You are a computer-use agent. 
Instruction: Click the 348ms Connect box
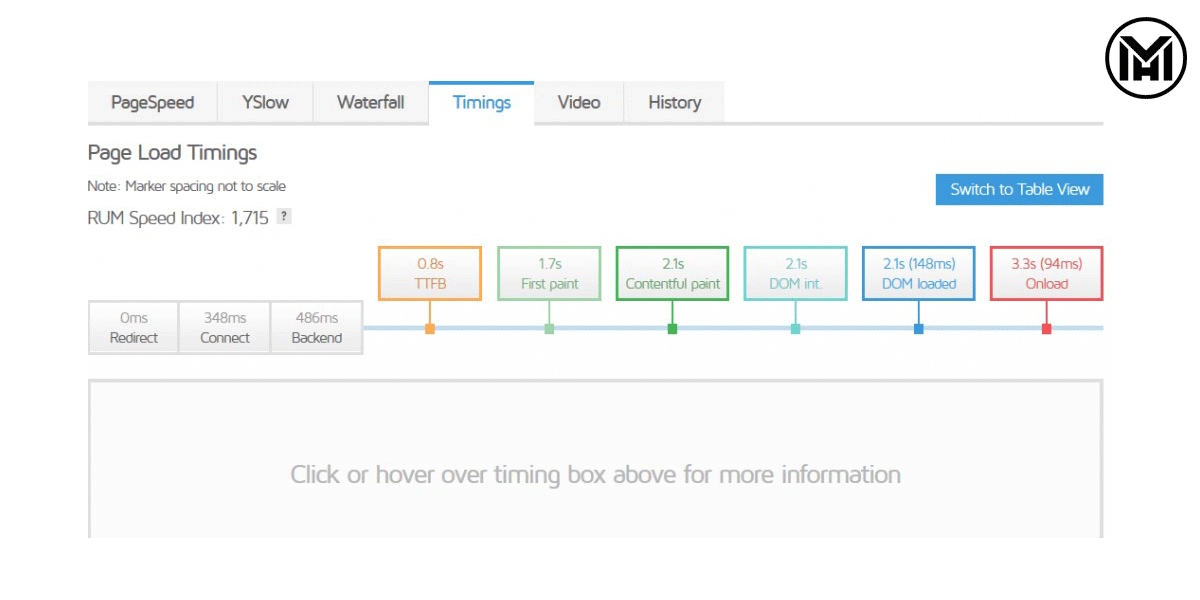225,328
